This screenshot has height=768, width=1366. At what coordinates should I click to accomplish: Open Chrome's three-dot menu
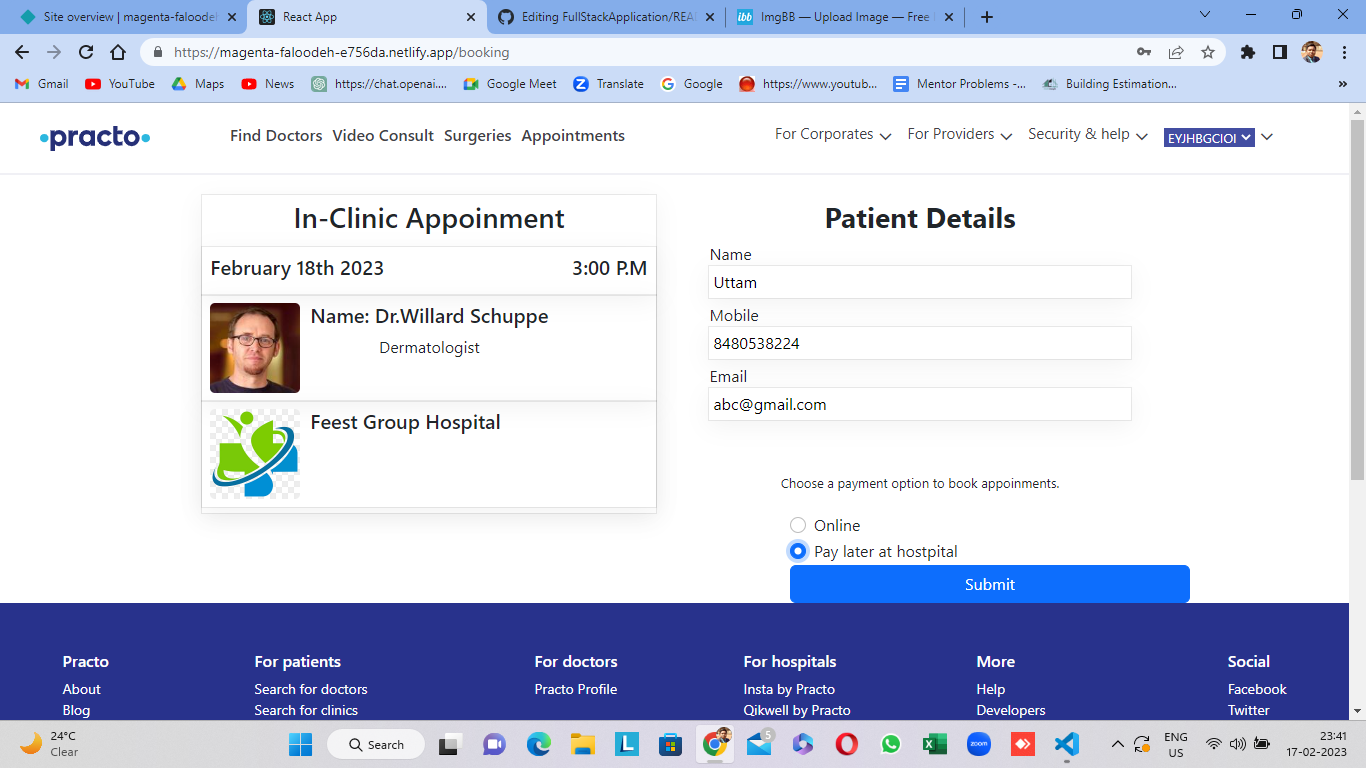(x=1343, y=52)
